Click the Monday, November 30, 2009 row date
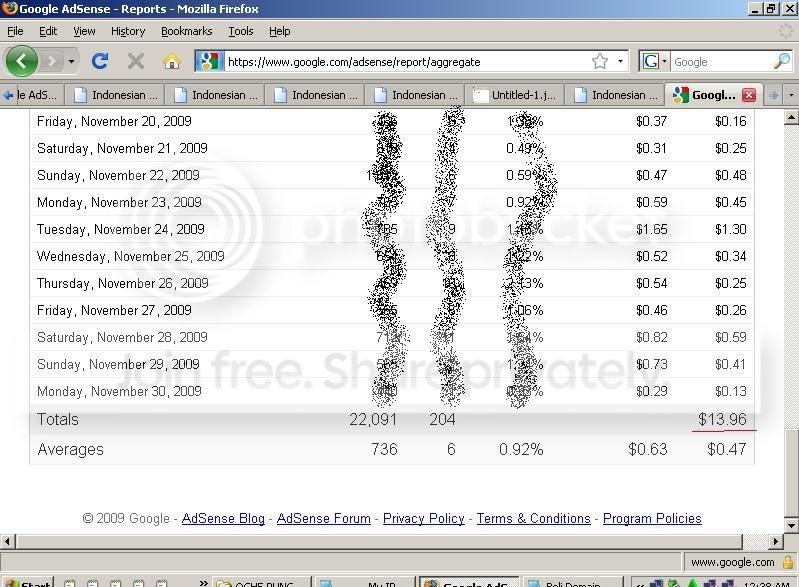Image resolution: width=799 pixels, height=587 pixels. click(x=119, y=391)
